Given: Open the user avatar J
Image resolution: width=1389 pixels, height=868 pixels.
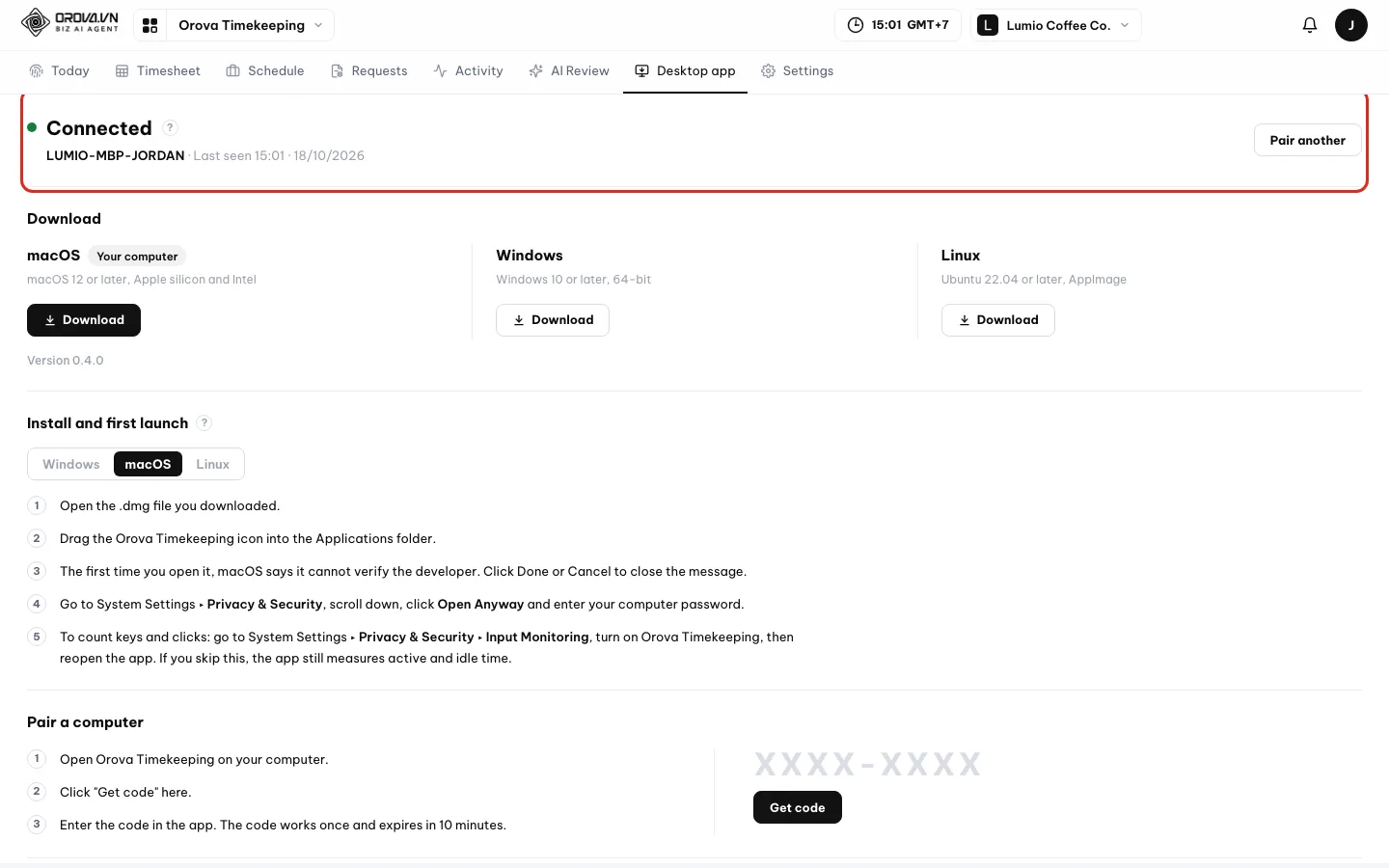Looking at the screenshot, I should [x=1350, y=25].
